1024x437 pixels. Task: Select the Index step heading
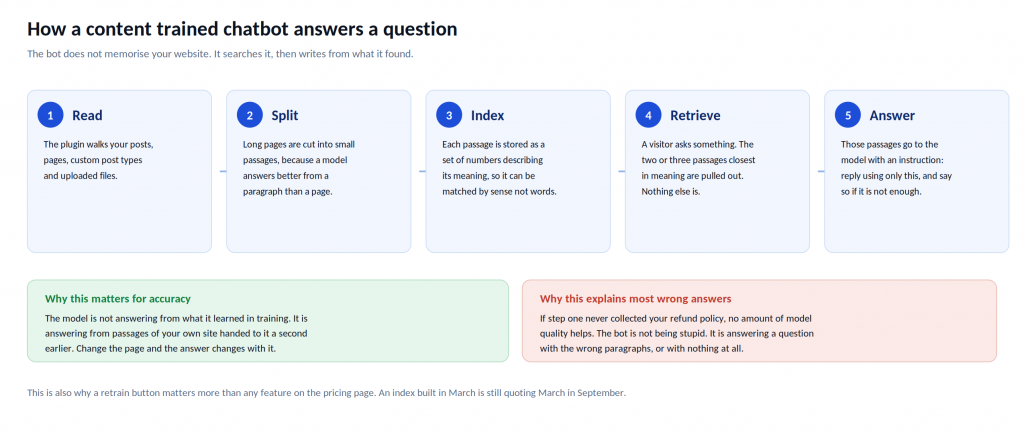click(487, 116)
